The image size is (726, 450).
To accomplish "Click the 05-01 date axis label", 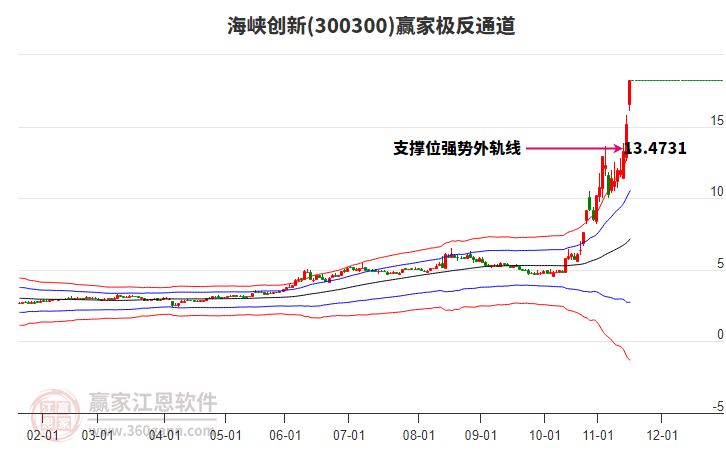I will click(225, 436).
